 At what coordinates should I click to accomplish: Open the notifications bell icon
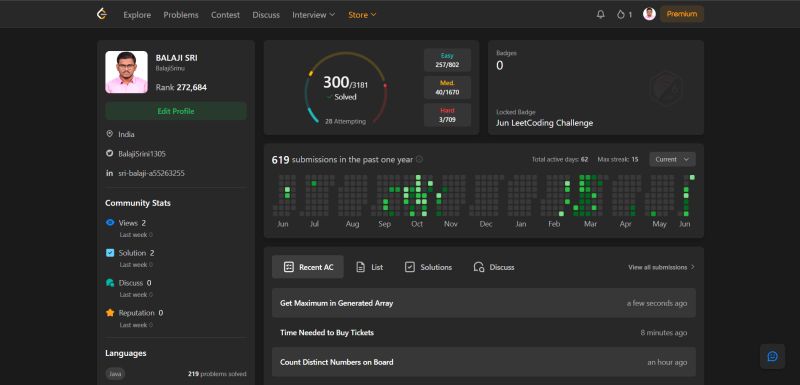pyautogui.click(x=601, y=14)
